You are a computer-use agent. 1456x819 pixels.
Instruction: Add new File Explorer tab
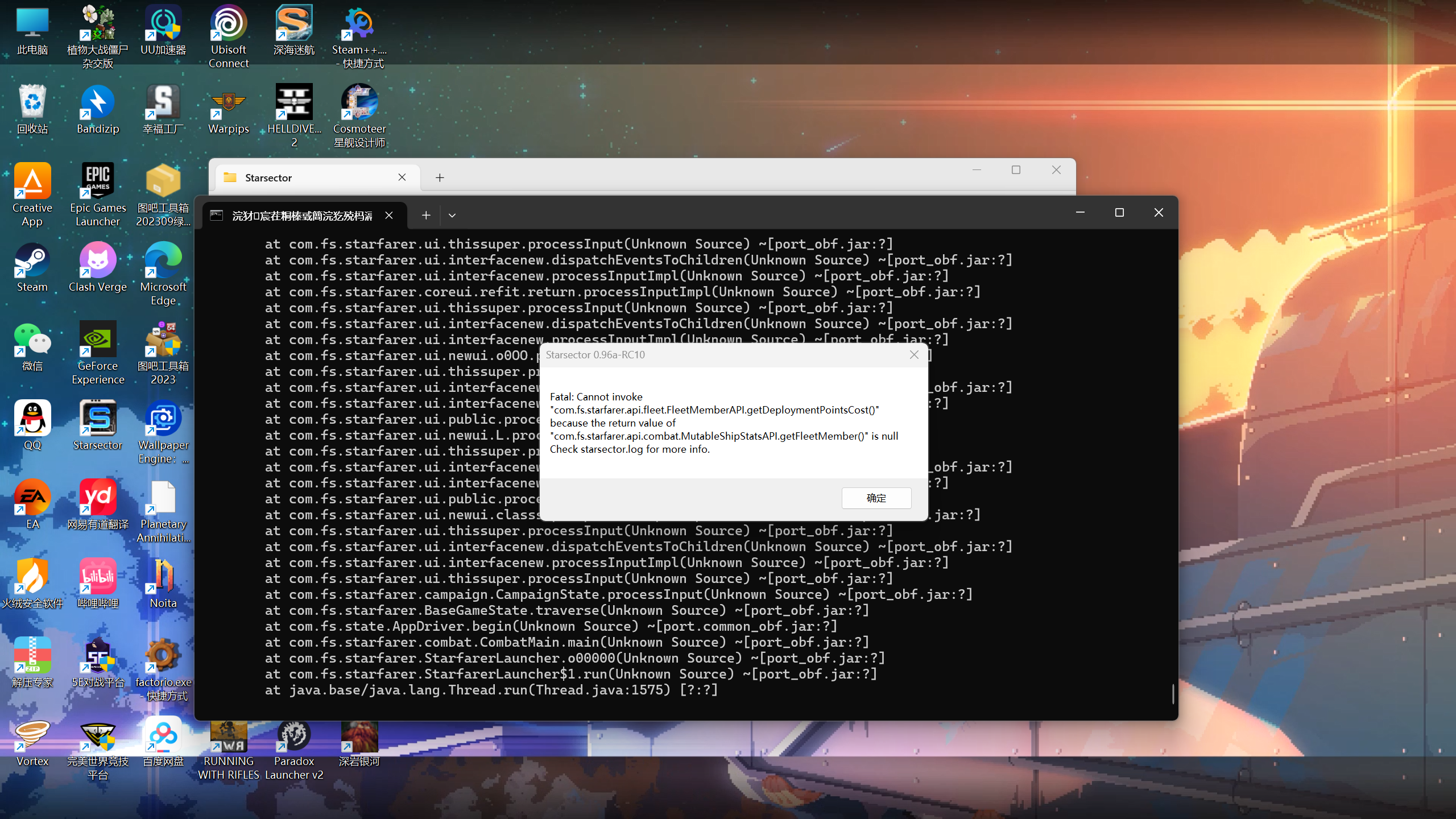click(x=440, y=177)
